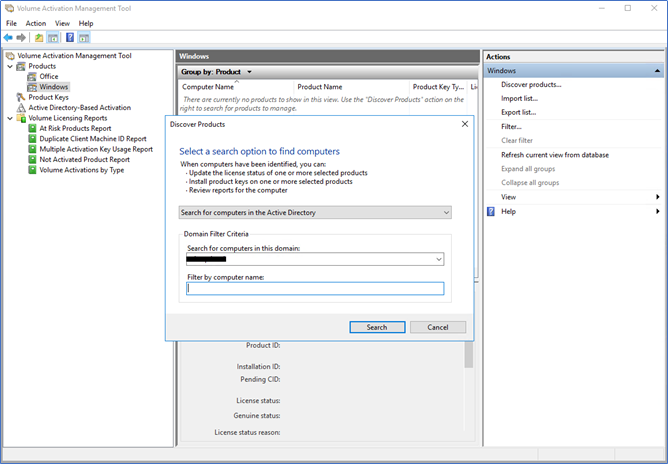Viewport: 668px width, 464px height.
Task: Open the Not Activated Product Report
Action: point(84,159)
